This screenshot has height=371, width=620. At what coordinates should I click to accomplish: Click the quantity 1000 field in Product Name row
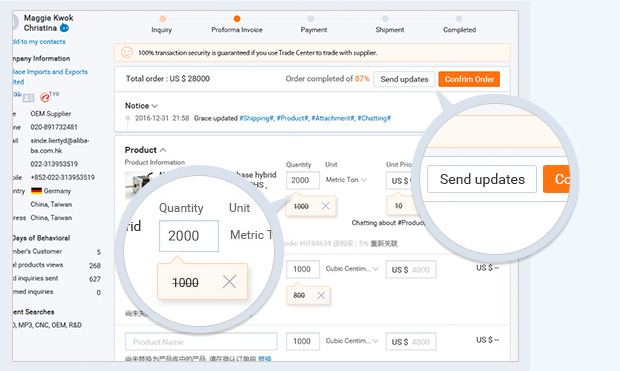[303, 341]
